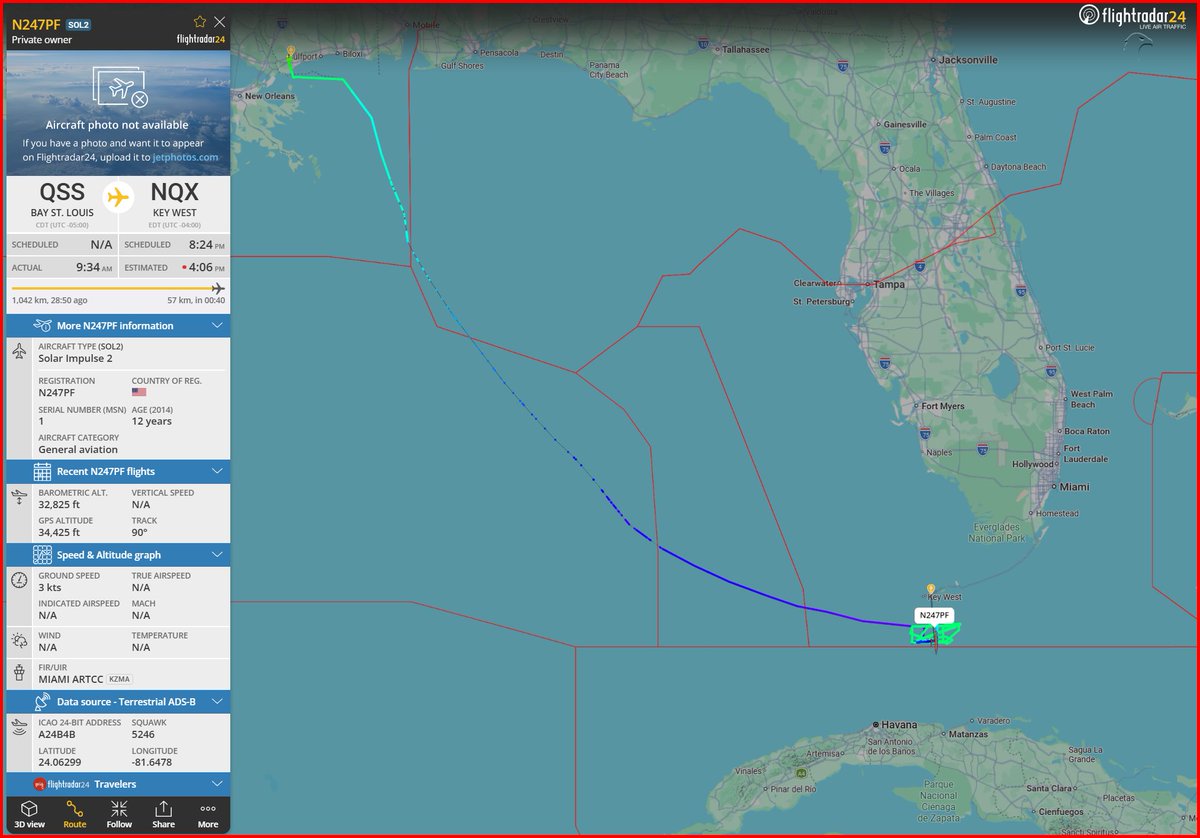The width and height of the screenshot is (1200, 838).
Task: Select NQX arrival airport code
Action: [x=175, y=193]
